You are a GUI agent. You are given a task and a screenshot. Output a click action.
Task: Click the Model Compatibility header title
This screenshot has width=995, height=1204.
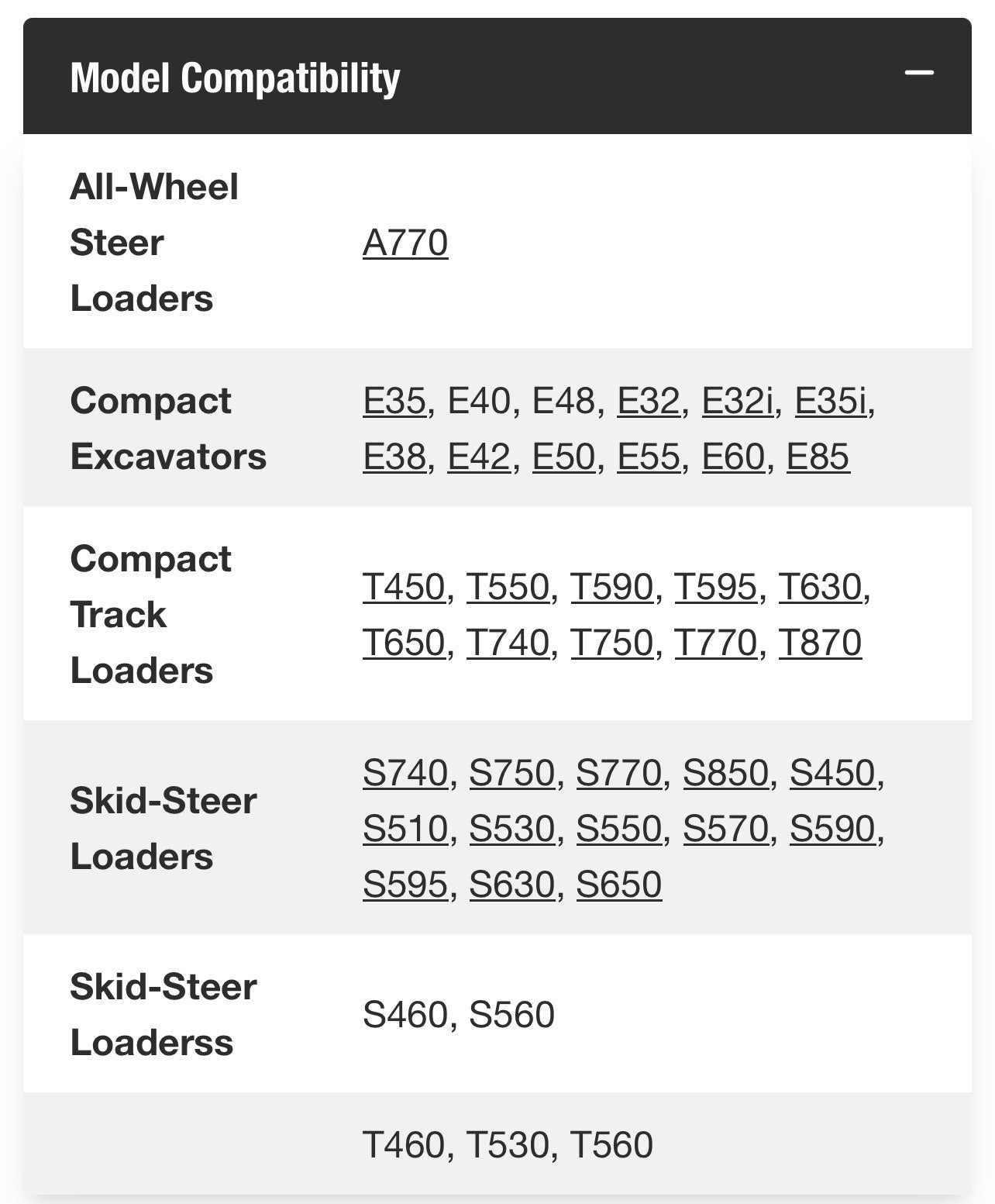(x=236, y=78)
